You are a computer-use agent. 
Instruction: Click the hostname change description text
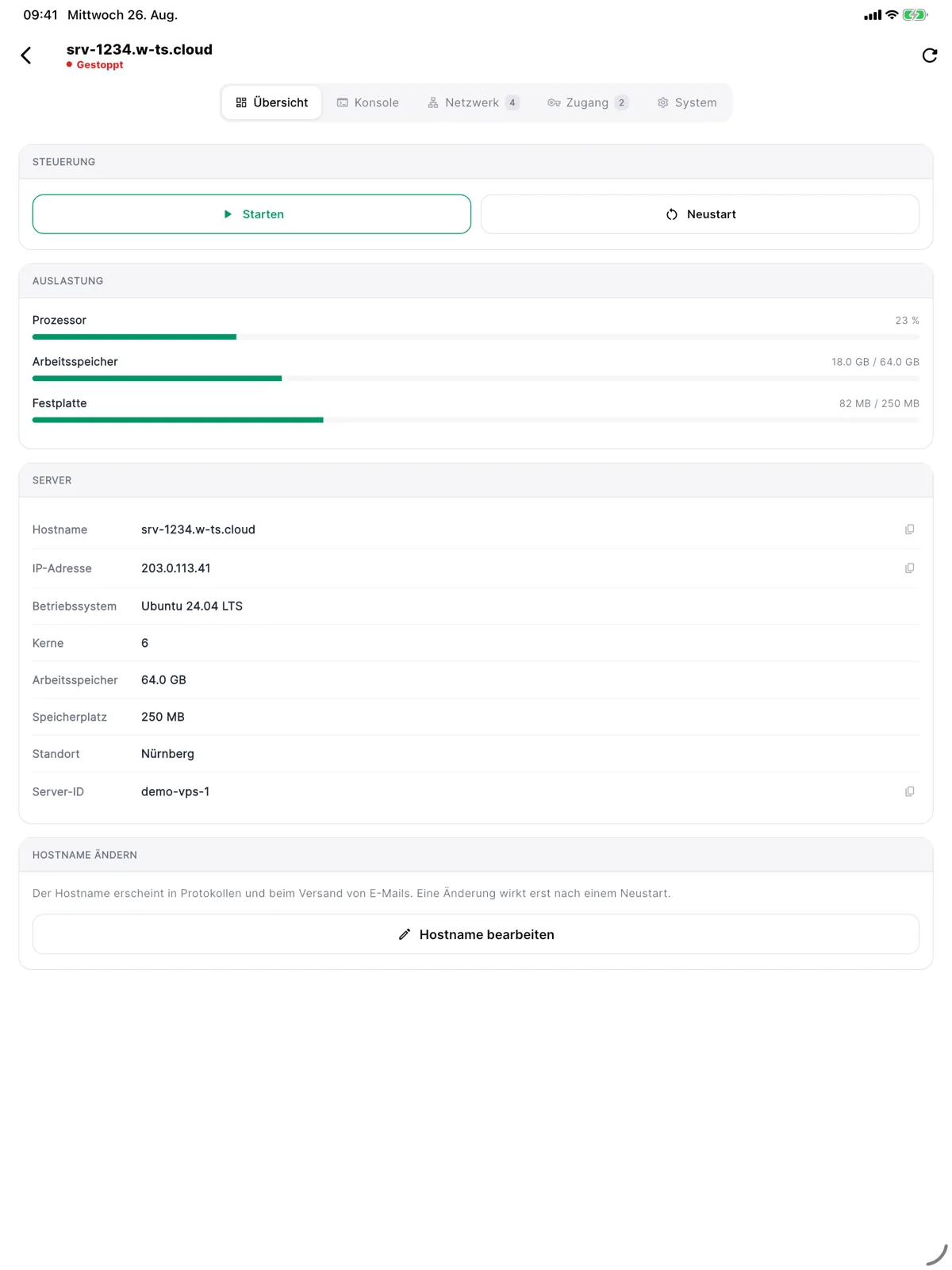351,893
